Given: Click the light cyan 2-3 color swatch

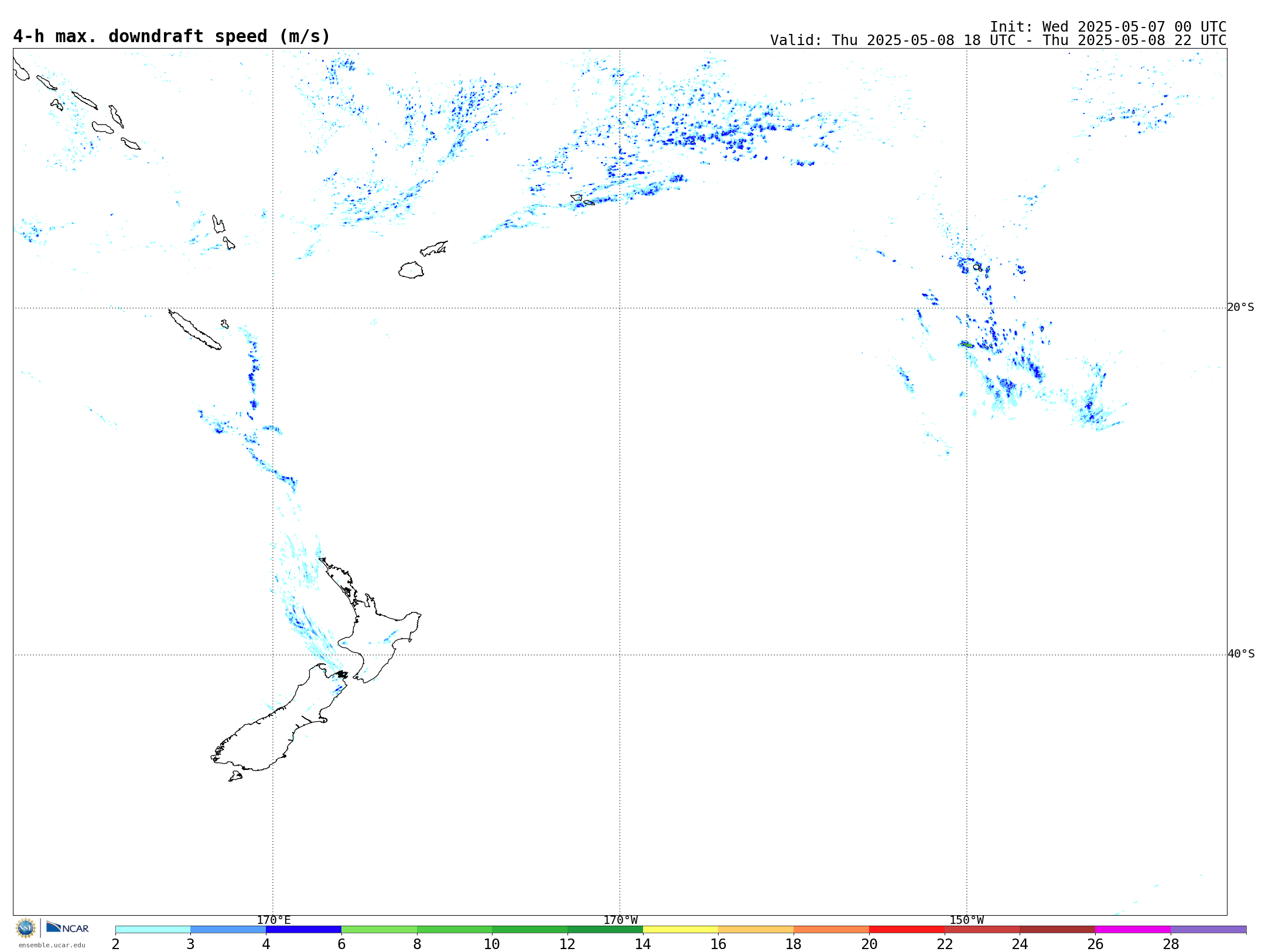Looking at the screenshot, I should (x=153, y=929).
